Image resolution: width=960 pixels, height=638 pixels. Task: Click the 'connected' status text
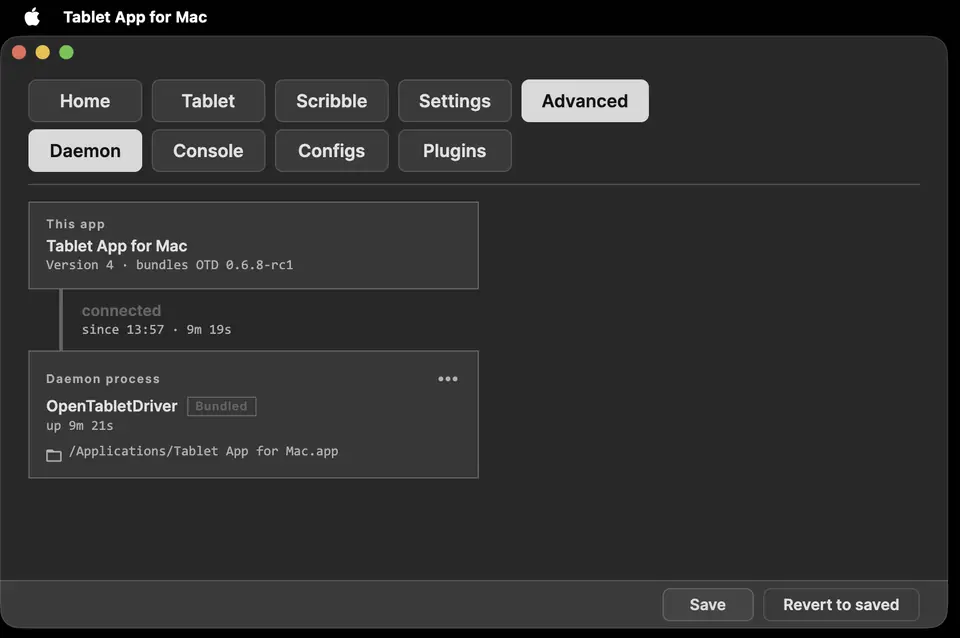pos(121,310)
